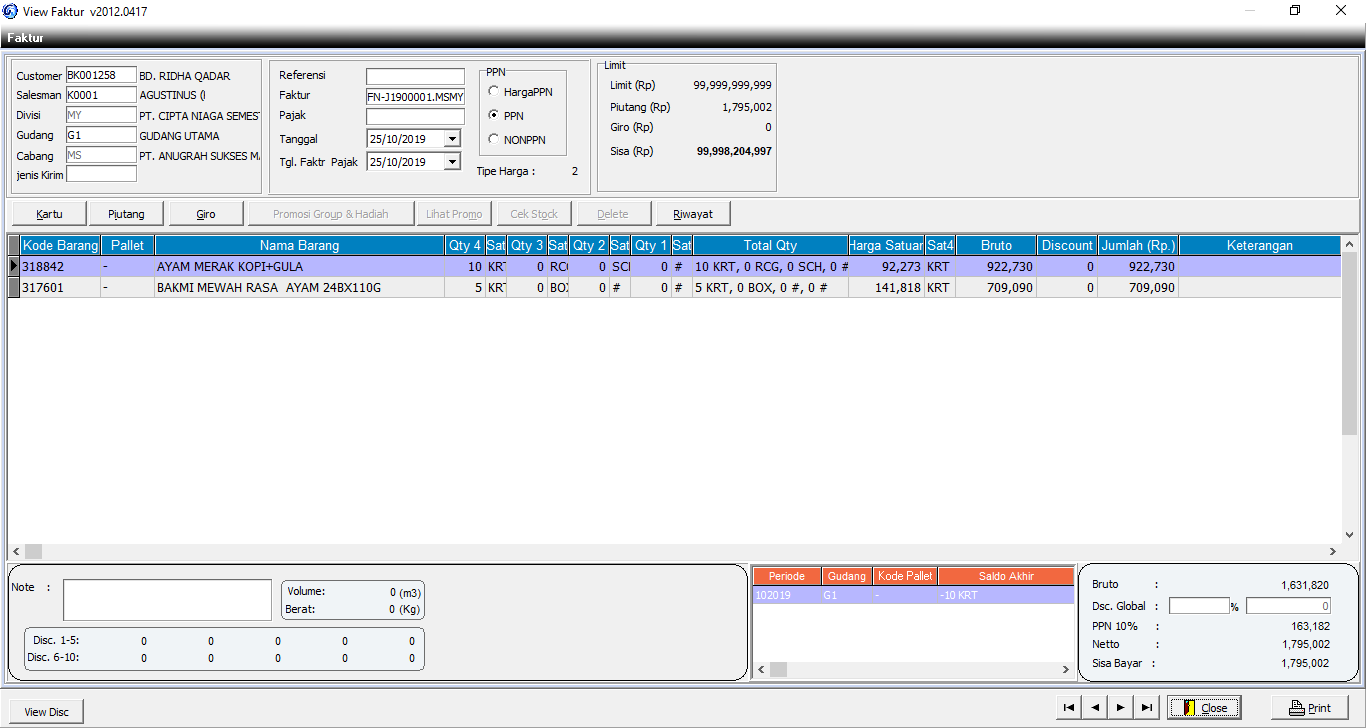
Task: Expand the Tgl. Faktr Pajak date dropdown
Action: (452, 162)
